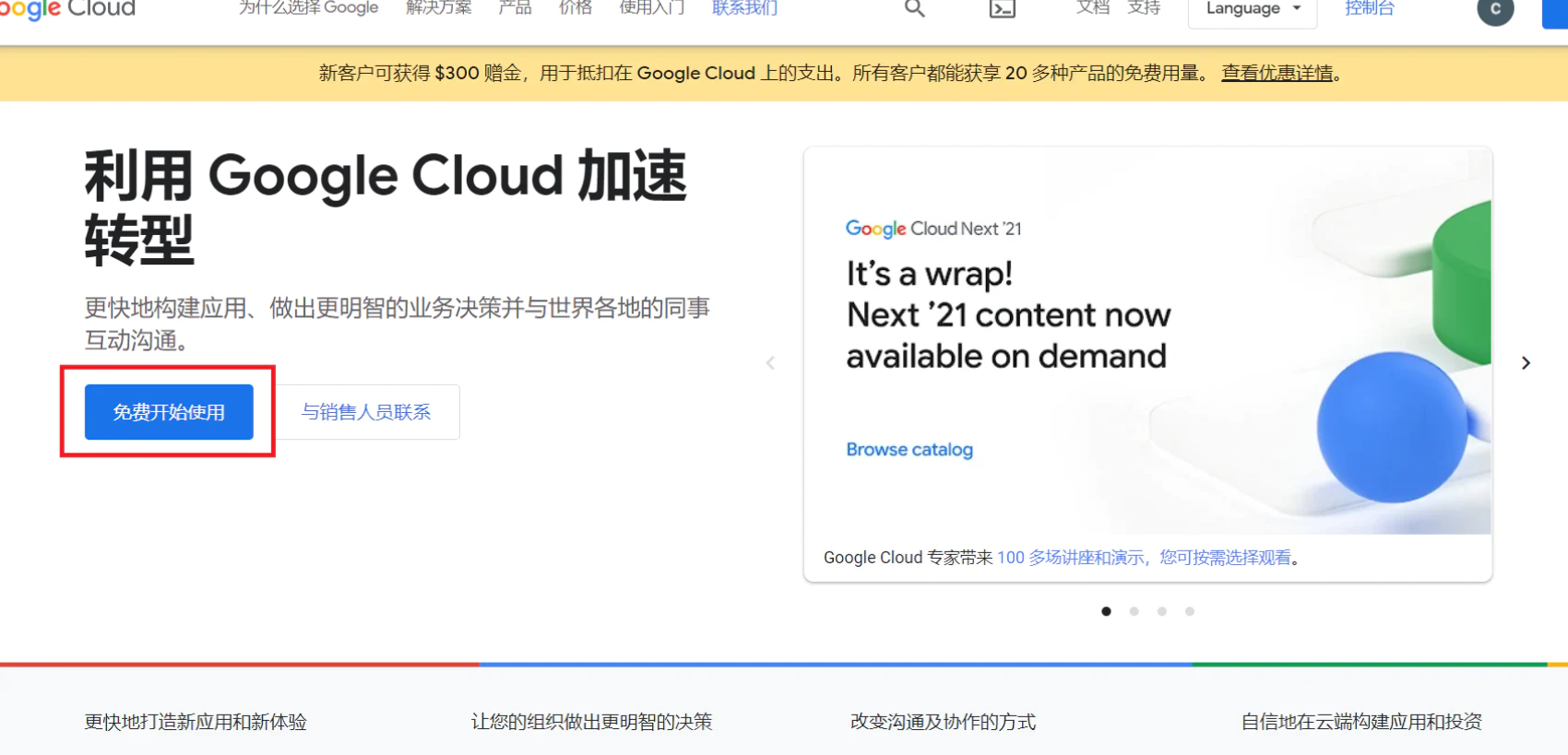Viewport: 1568px width, 755px height.
Task: Select the second carousel dot
Action: click(x=1134, y=611)
